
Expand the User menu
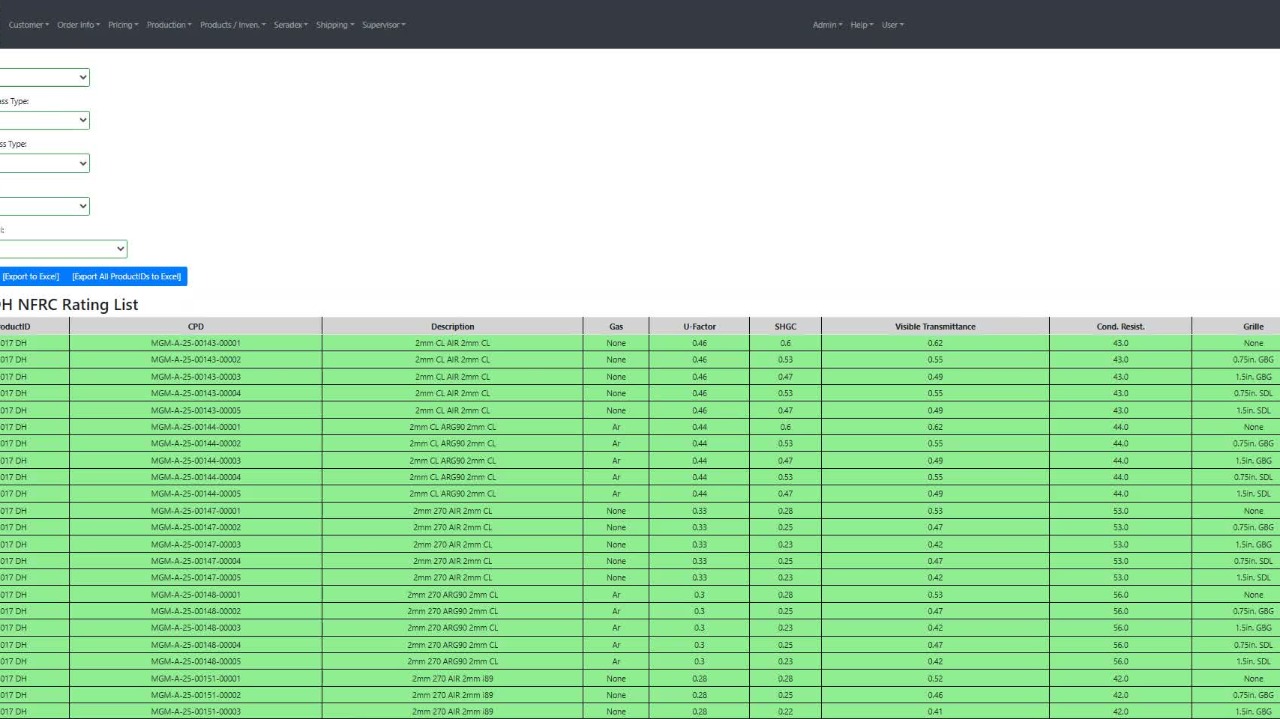892,25
